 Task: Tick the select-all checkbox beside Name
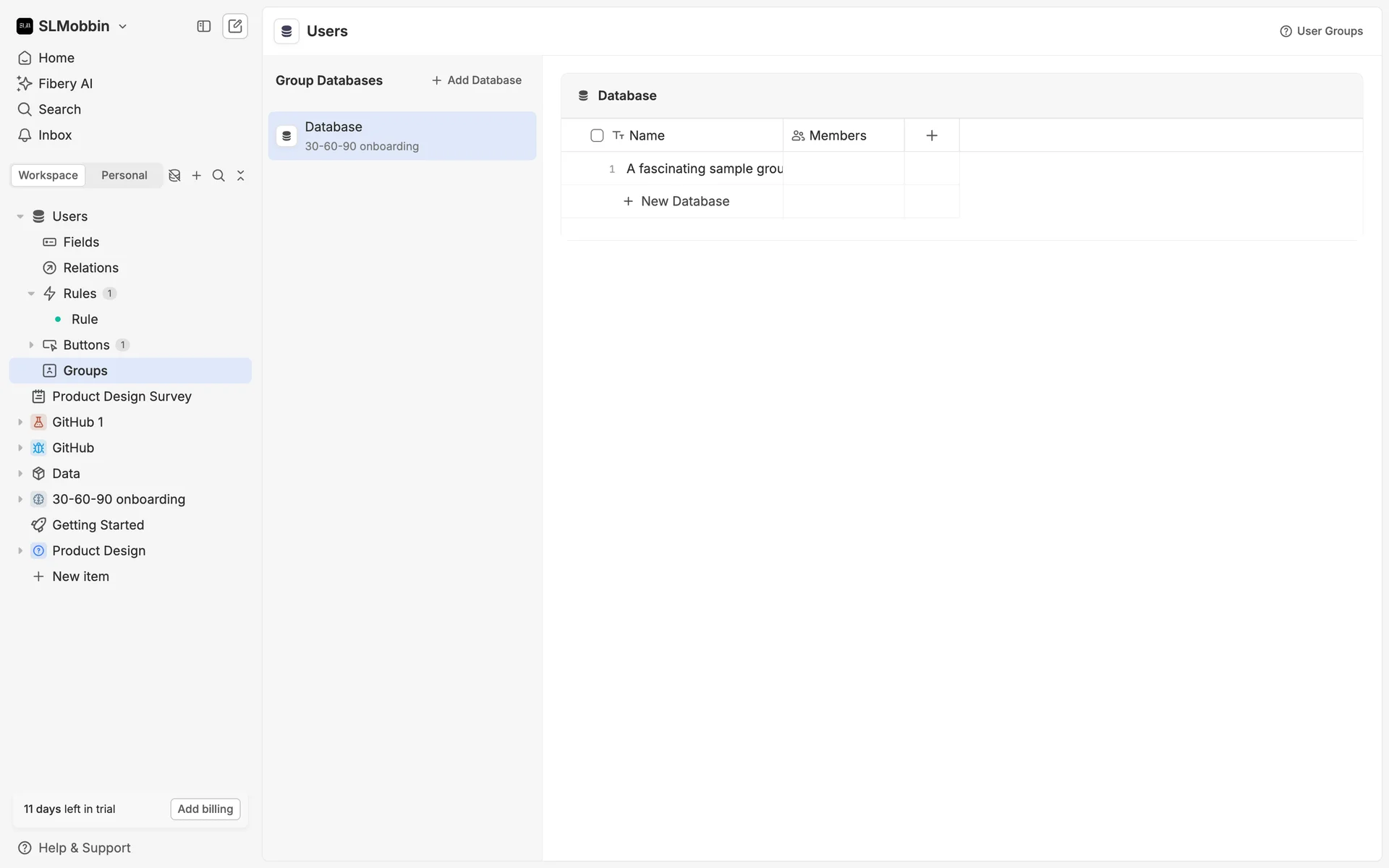(x=597, y=135)
